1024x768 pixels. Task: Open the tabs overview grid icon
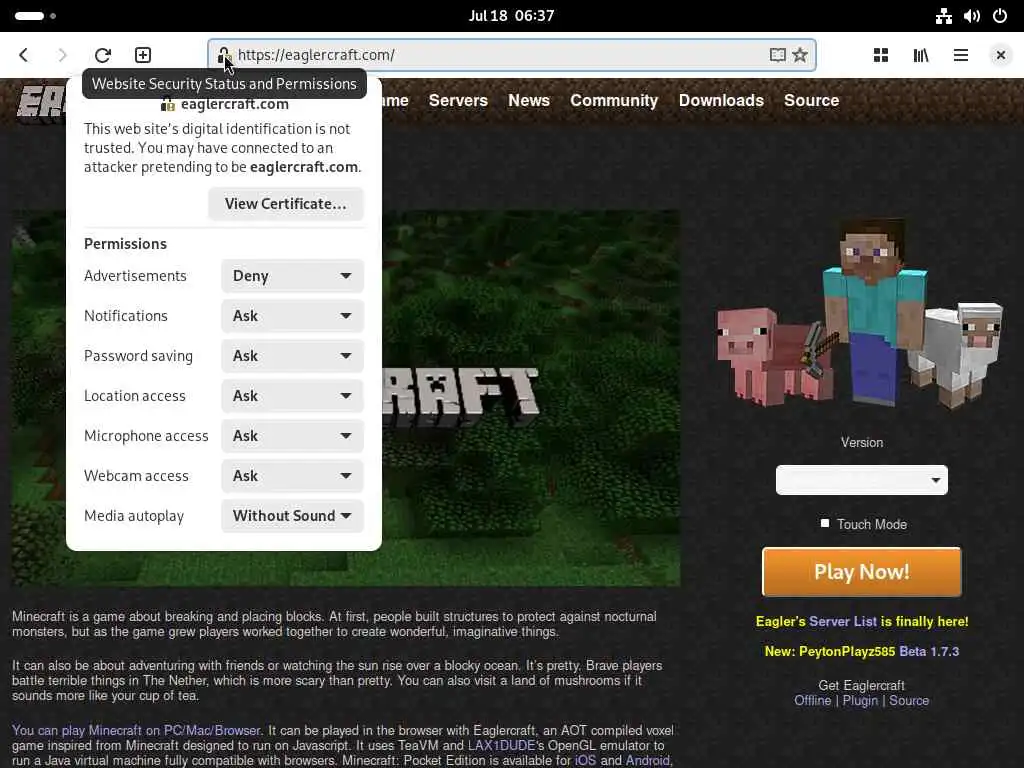(x=881, y=55)
